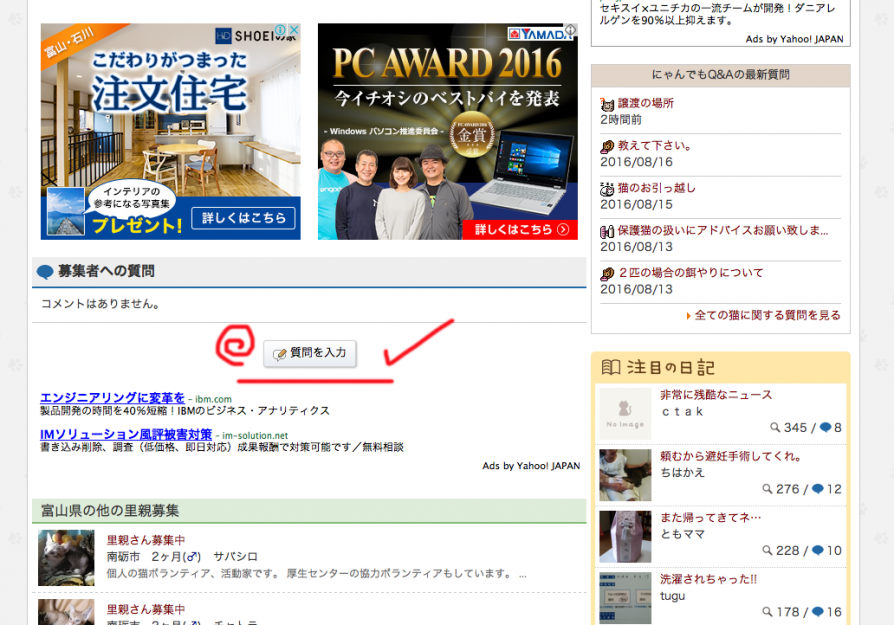Click the book icon next to 注目の日記
This screenshot has height=625, width=894.
tap(611, 367)
